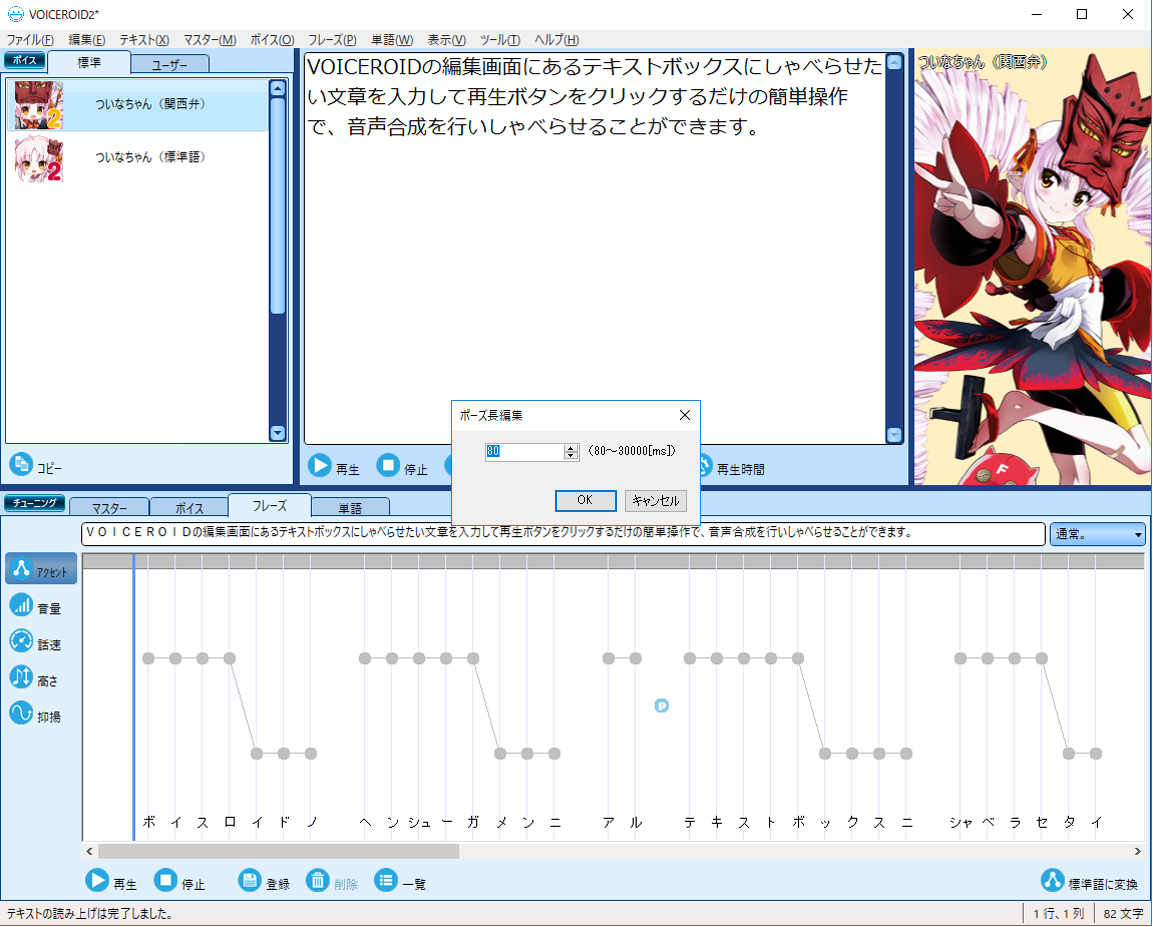
Task: Select the 高さ pitch tuning tool
Action: pyautogui.click(x=34, y=678)
